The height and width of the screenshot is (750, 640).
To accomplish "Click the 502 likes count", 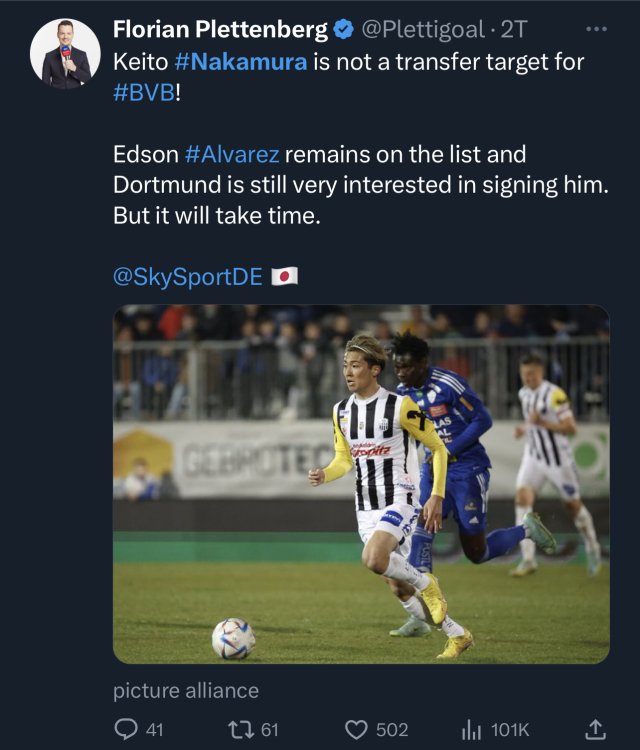I will 391,730.
